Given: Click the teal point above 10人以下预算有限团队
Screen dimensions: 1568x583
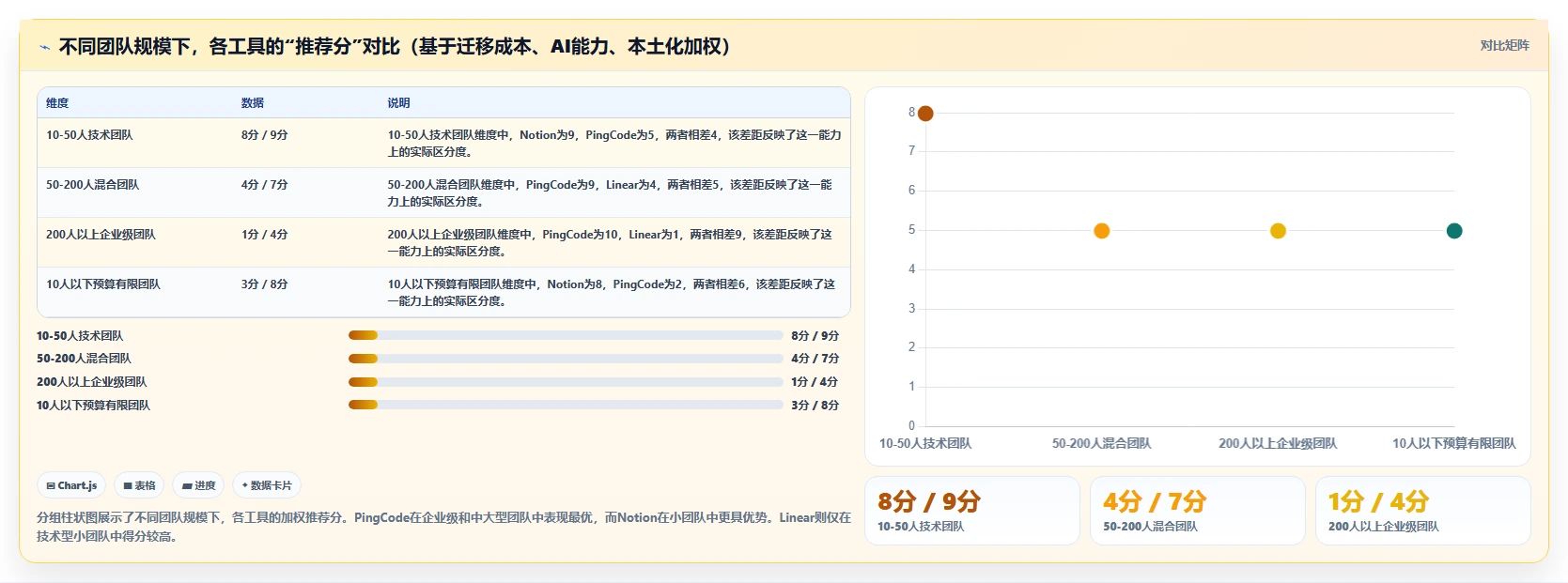Looking at the screenshot, I should click(1454, 231).
